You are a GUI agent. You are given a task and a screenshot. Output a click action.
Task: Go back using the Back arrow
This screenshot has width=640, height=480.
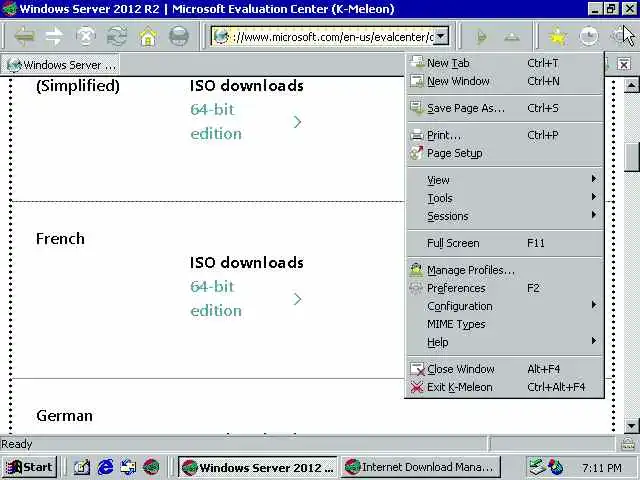click(x=24, y=37)
